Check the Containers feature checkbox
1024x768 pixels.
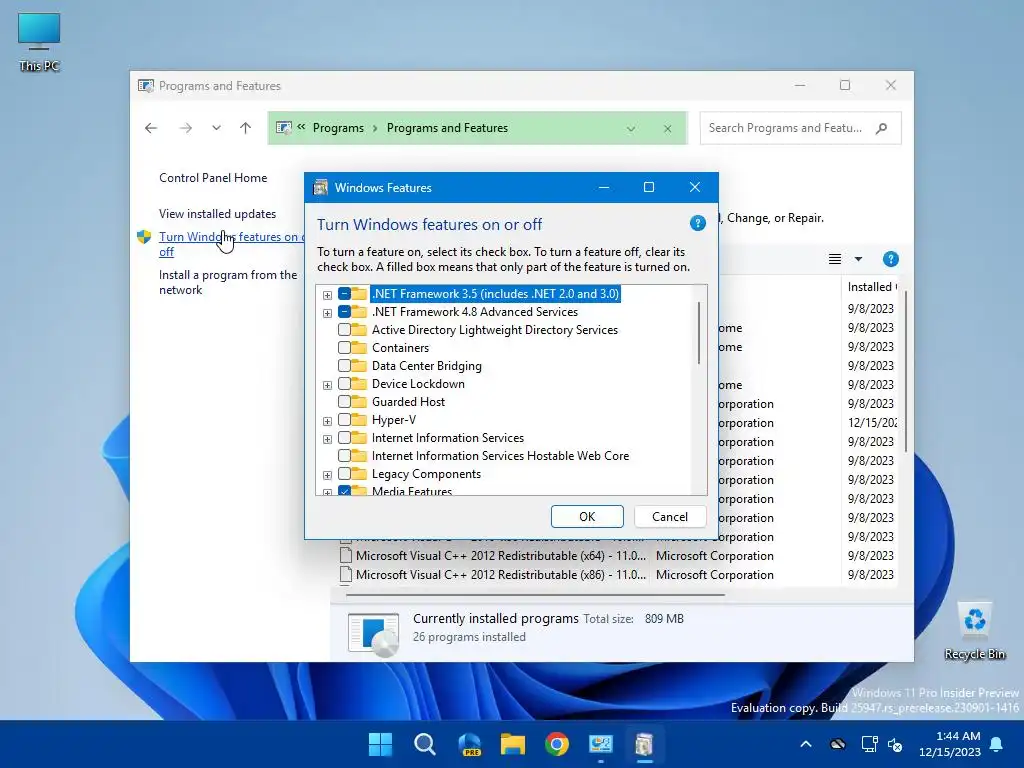(344, 347)
